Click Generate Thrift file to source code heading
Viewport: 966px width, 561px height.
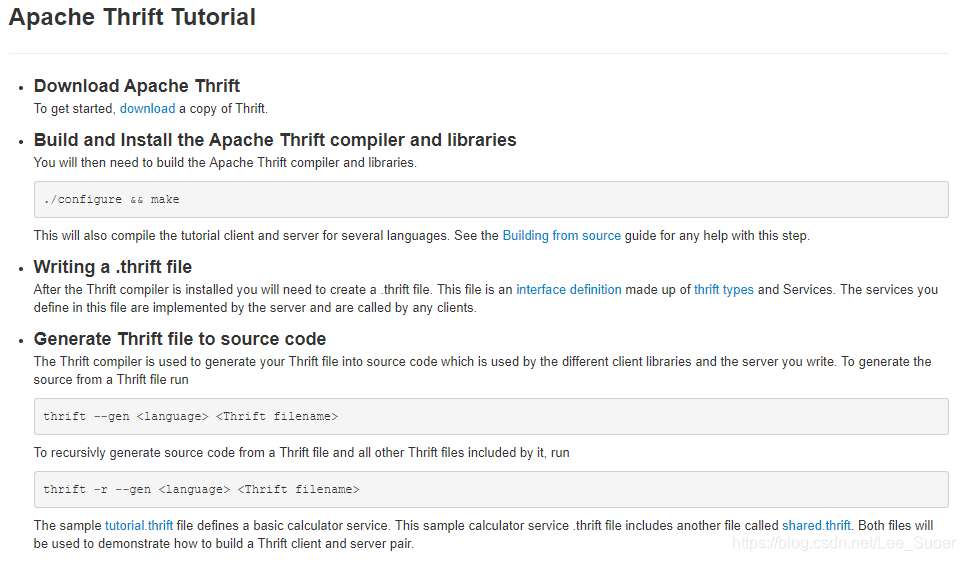(x=180, y=339)
